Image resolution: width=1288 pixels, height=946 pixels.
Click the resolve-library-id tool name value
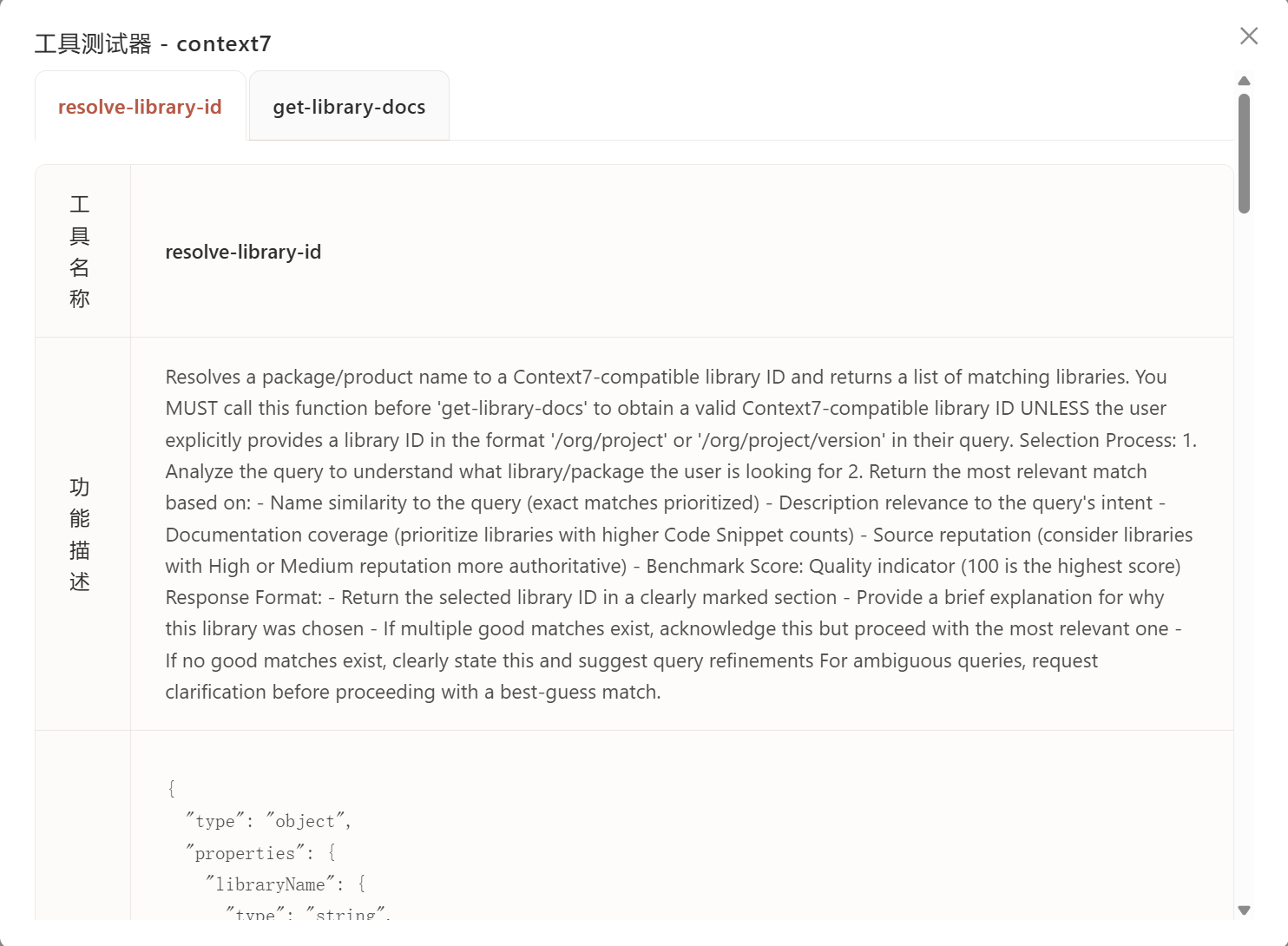coord(243,252)
